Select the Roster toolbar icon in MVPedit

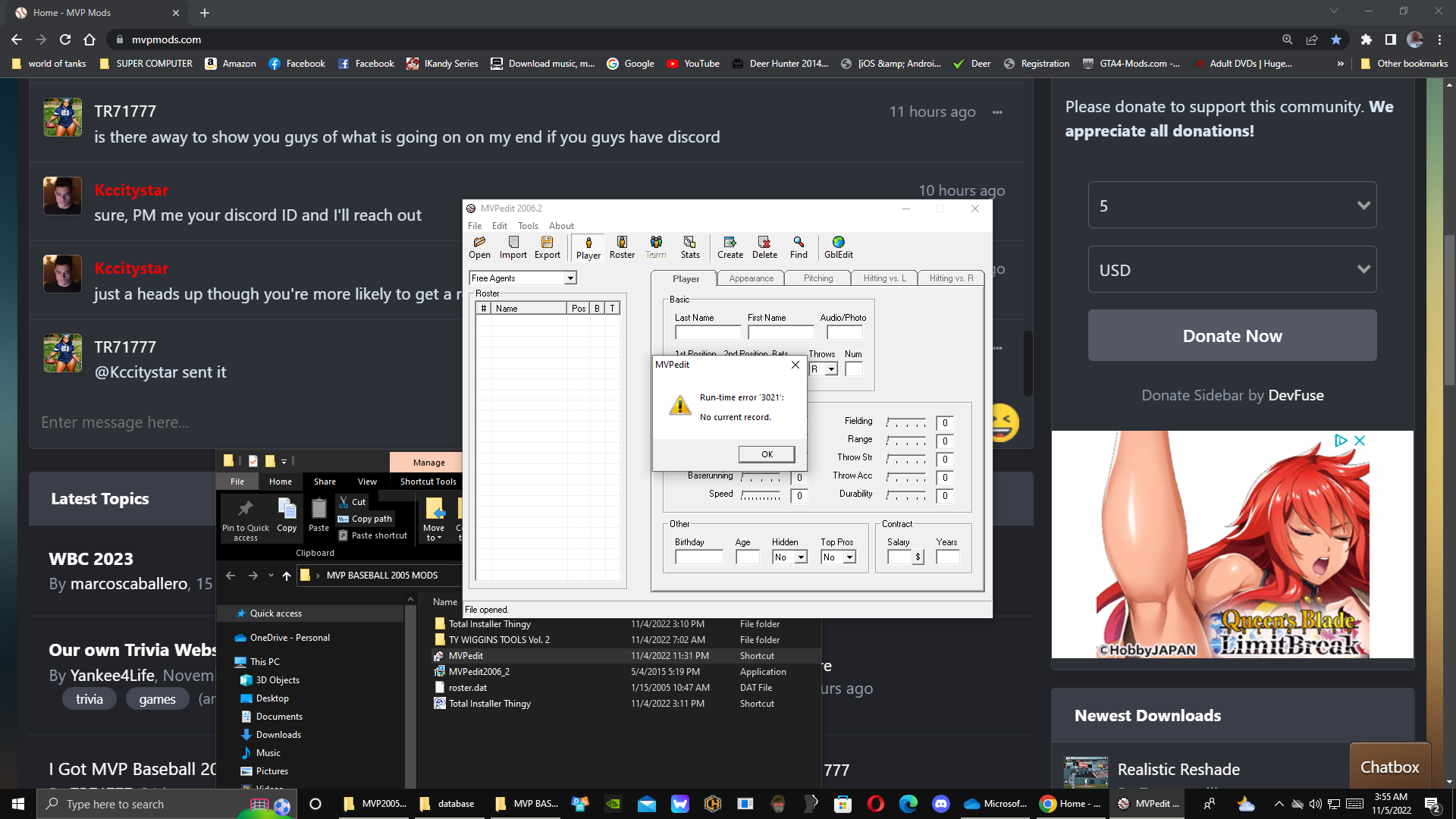(x=622, y=247)
